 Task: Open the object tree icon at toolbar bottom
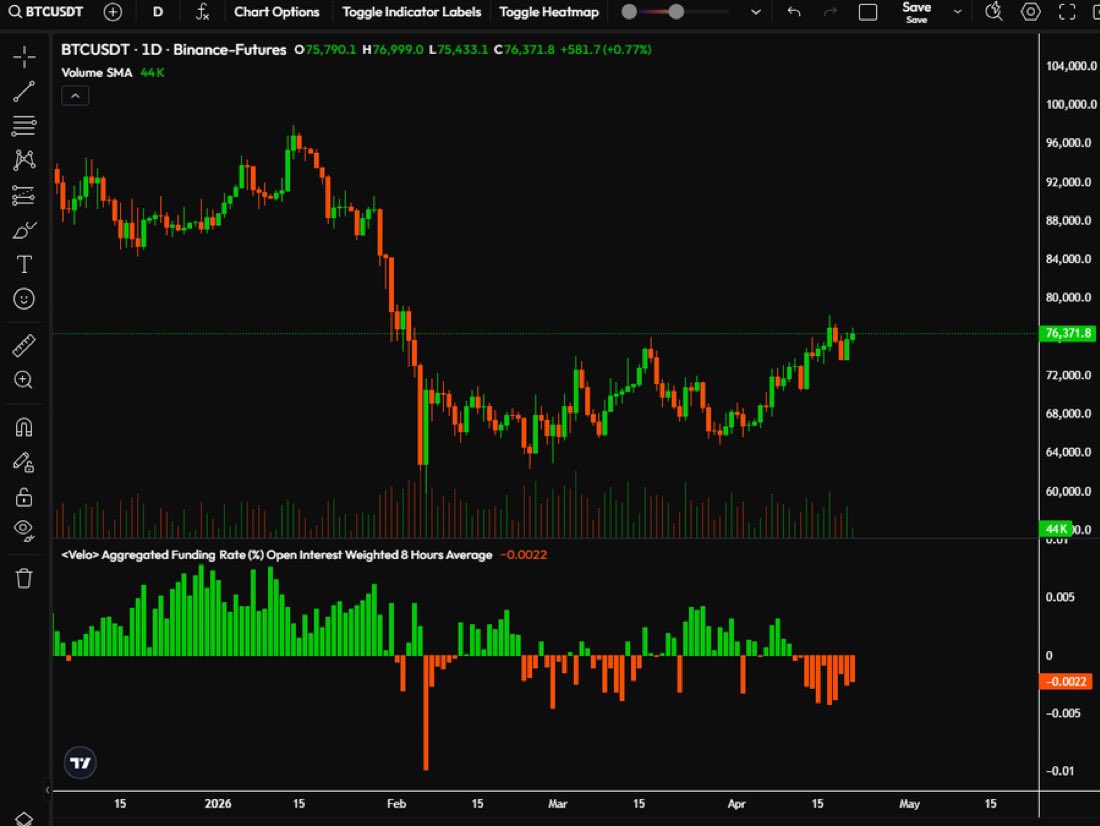click(24, 819)
